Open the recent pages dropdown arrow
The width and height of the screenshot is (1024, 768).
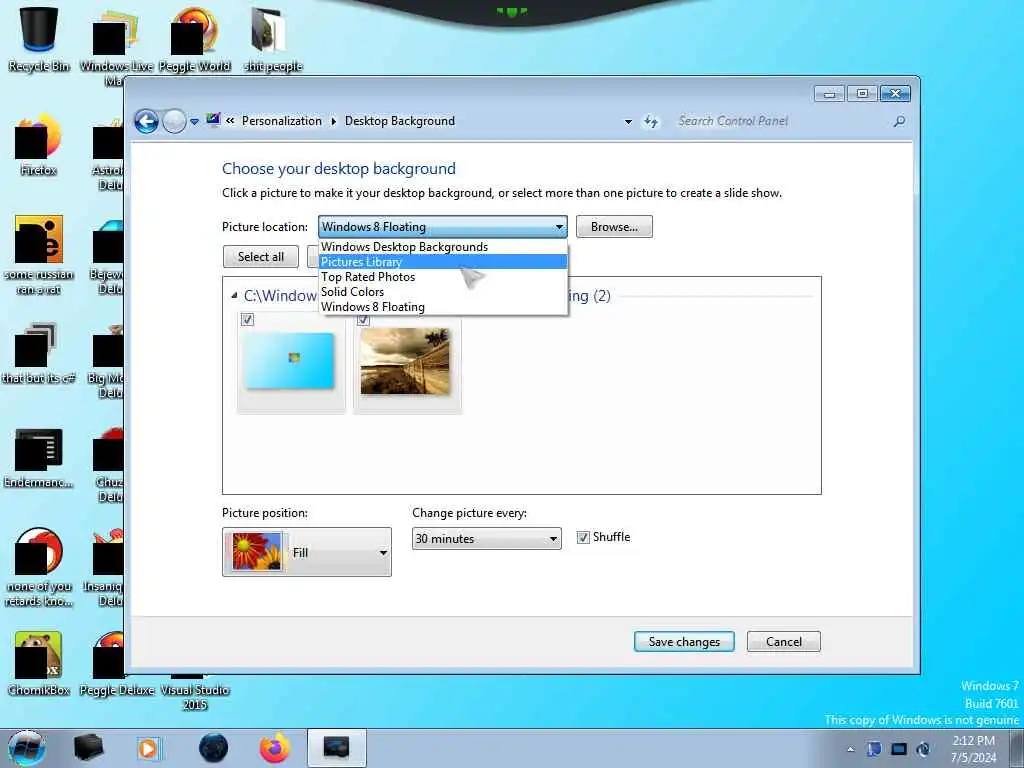194,122
